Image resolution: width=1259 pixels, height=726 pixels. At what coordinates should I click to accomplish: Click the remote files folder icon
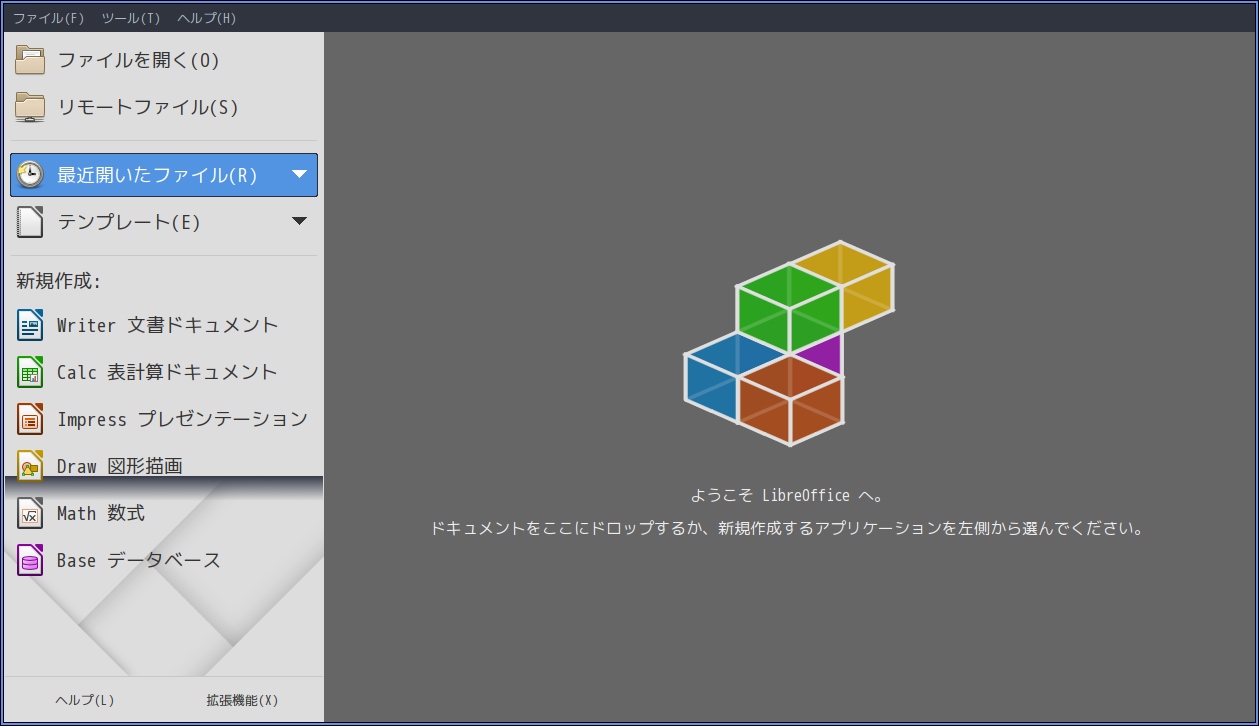coord(30,107)
